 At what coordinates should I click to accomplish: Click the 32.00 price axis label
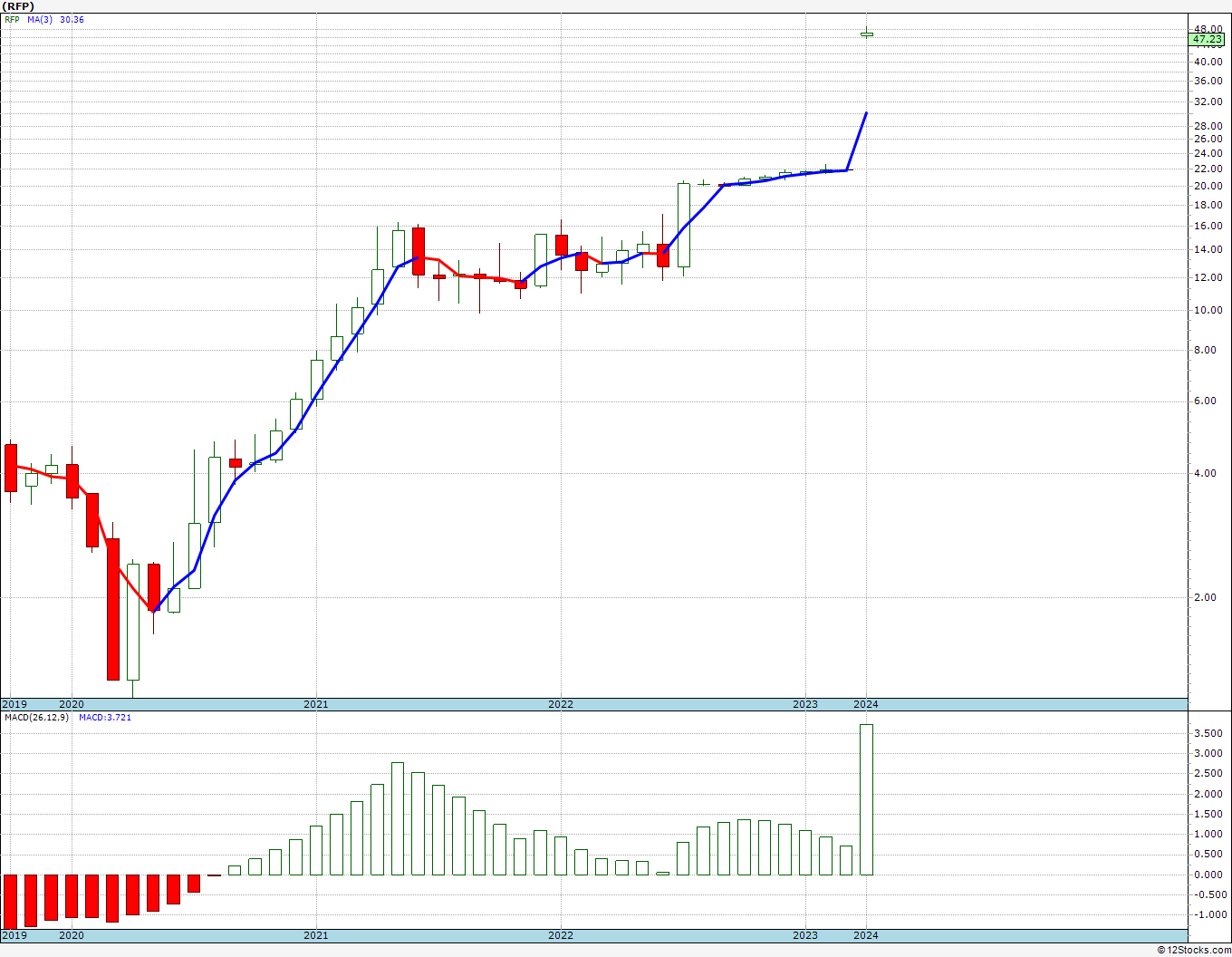[x=1208, y=102]
